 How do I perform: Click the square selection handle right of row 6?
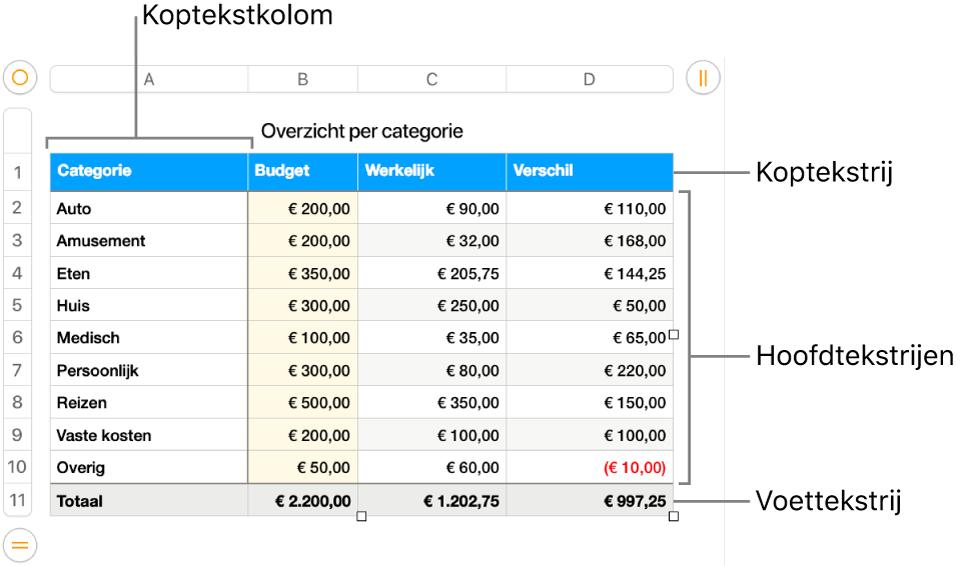click(674, 335)
